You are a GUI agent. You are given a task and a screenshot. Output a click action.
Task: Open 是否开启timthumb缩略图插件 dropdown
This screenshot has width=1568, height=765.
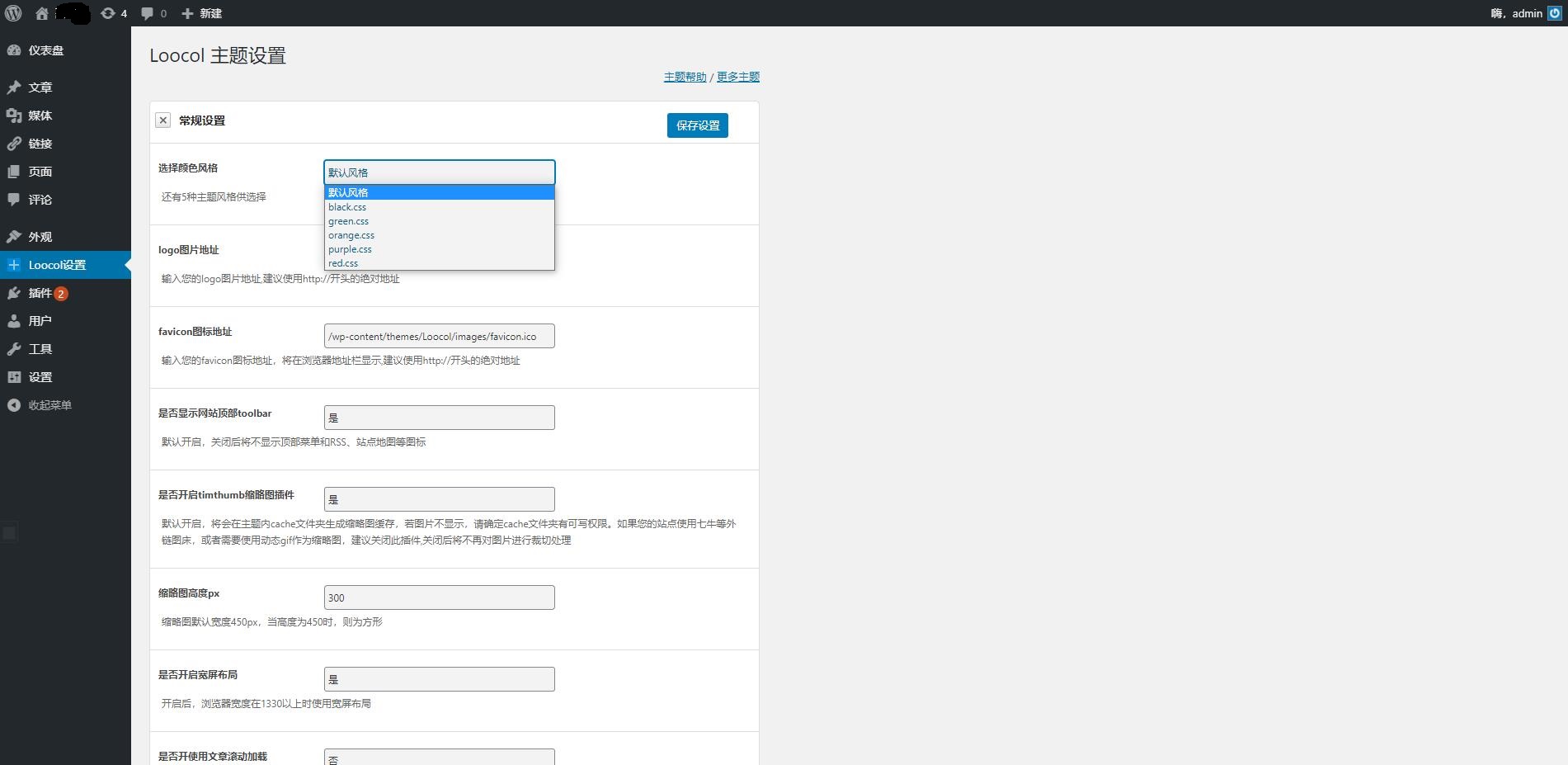pos(440,499)
